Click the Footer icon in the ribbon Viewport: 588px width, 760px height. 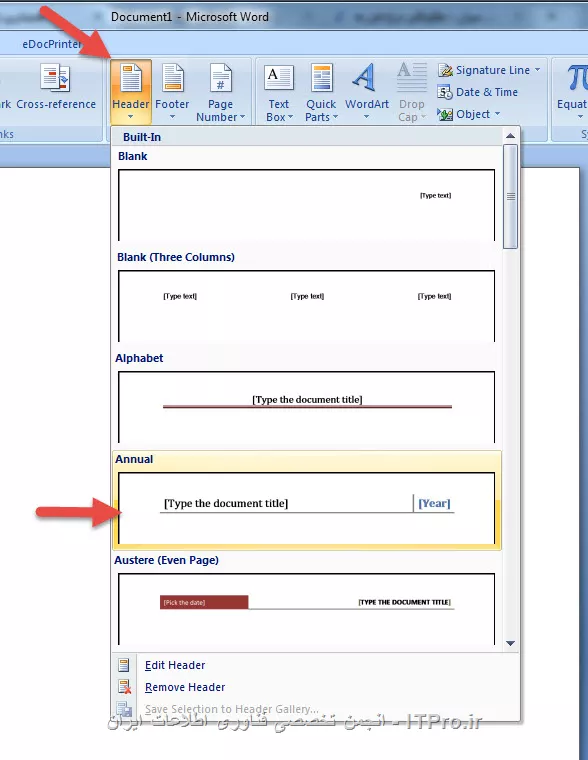173,79
